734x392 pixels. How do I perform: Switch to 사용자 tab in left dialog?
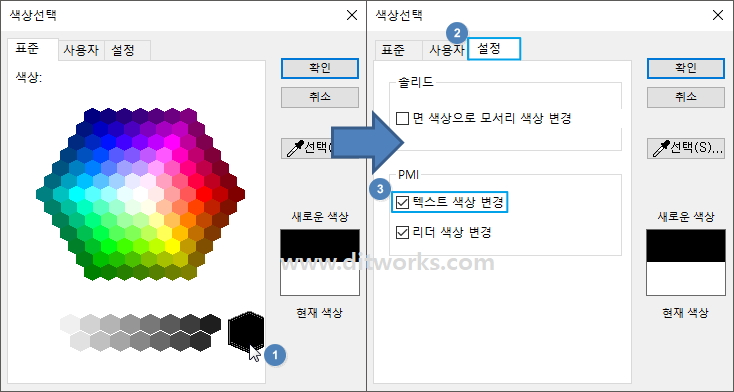(81, 50)
